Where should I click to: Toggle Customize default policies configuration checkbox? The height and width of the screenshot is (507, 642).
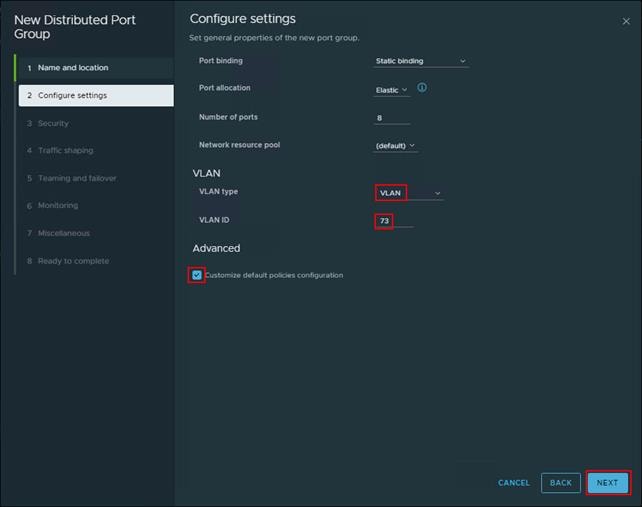tap(197, 275)
